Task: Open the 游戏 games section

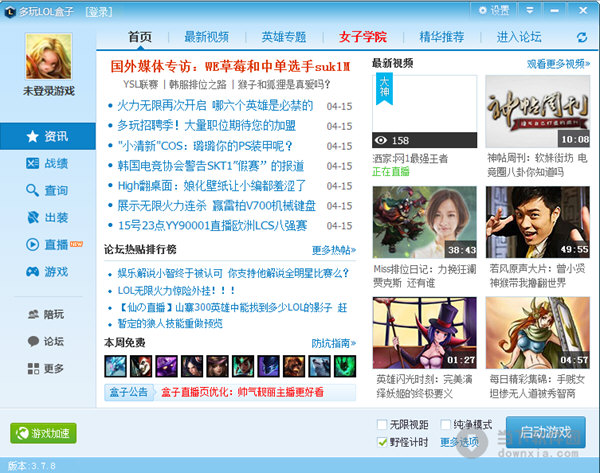Action: [47, 272]
